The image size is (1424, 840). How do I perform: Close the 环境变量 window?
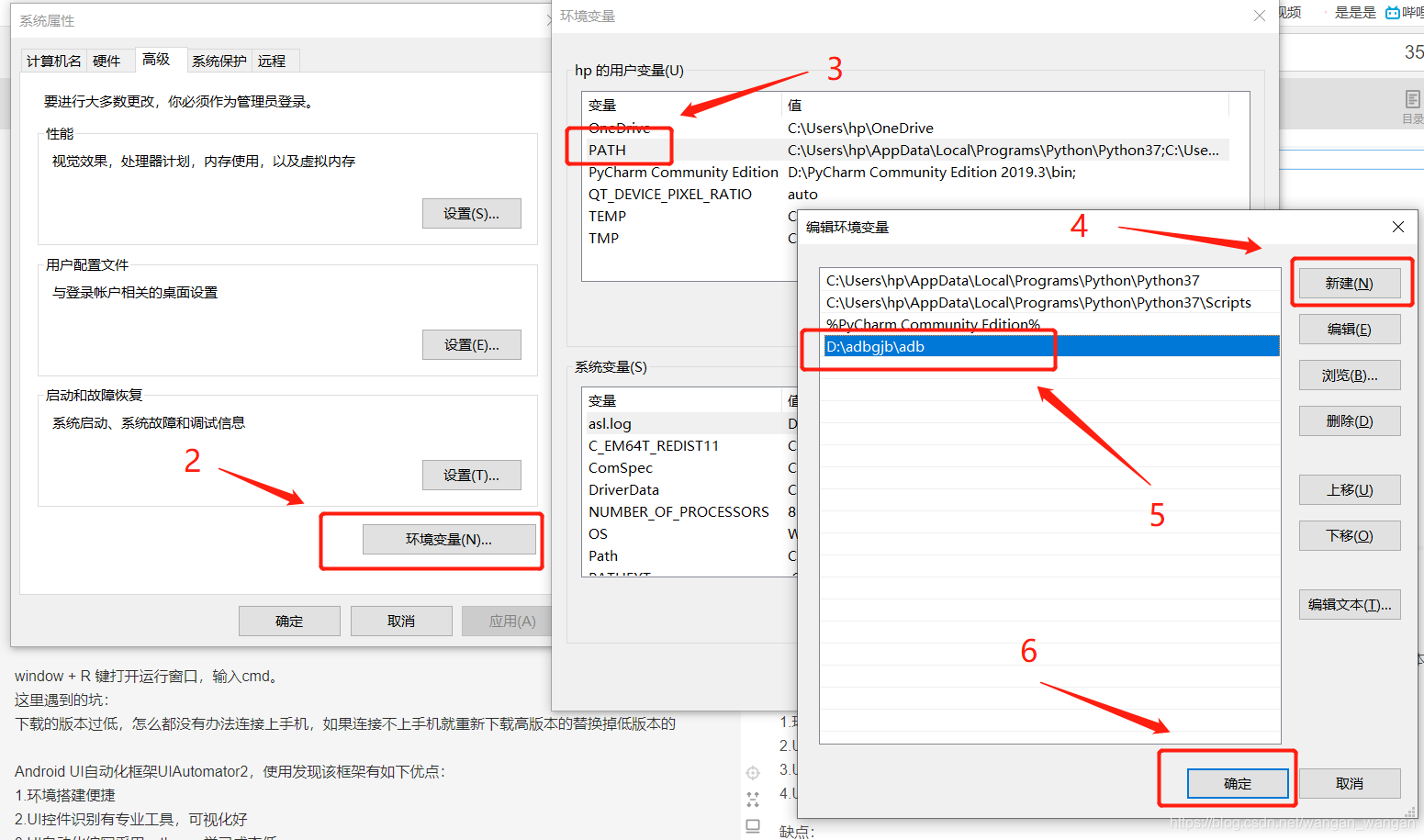(x=1260, y=16)
